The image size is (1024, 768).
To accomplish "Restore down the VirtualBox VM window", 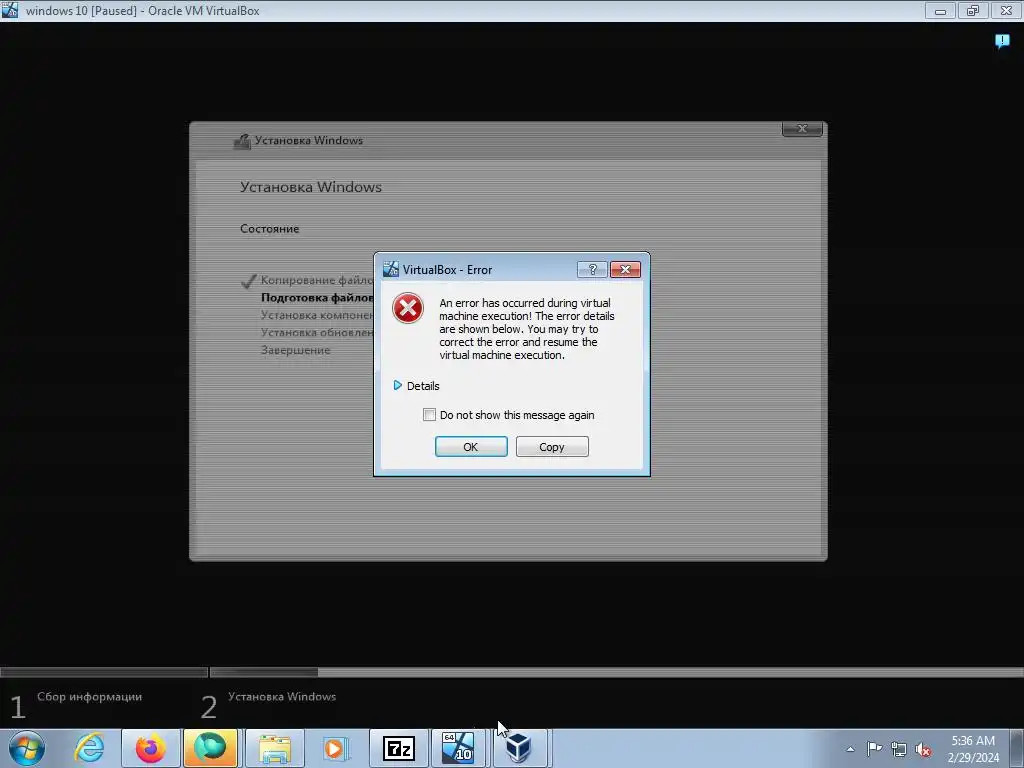I will point(973,10).
